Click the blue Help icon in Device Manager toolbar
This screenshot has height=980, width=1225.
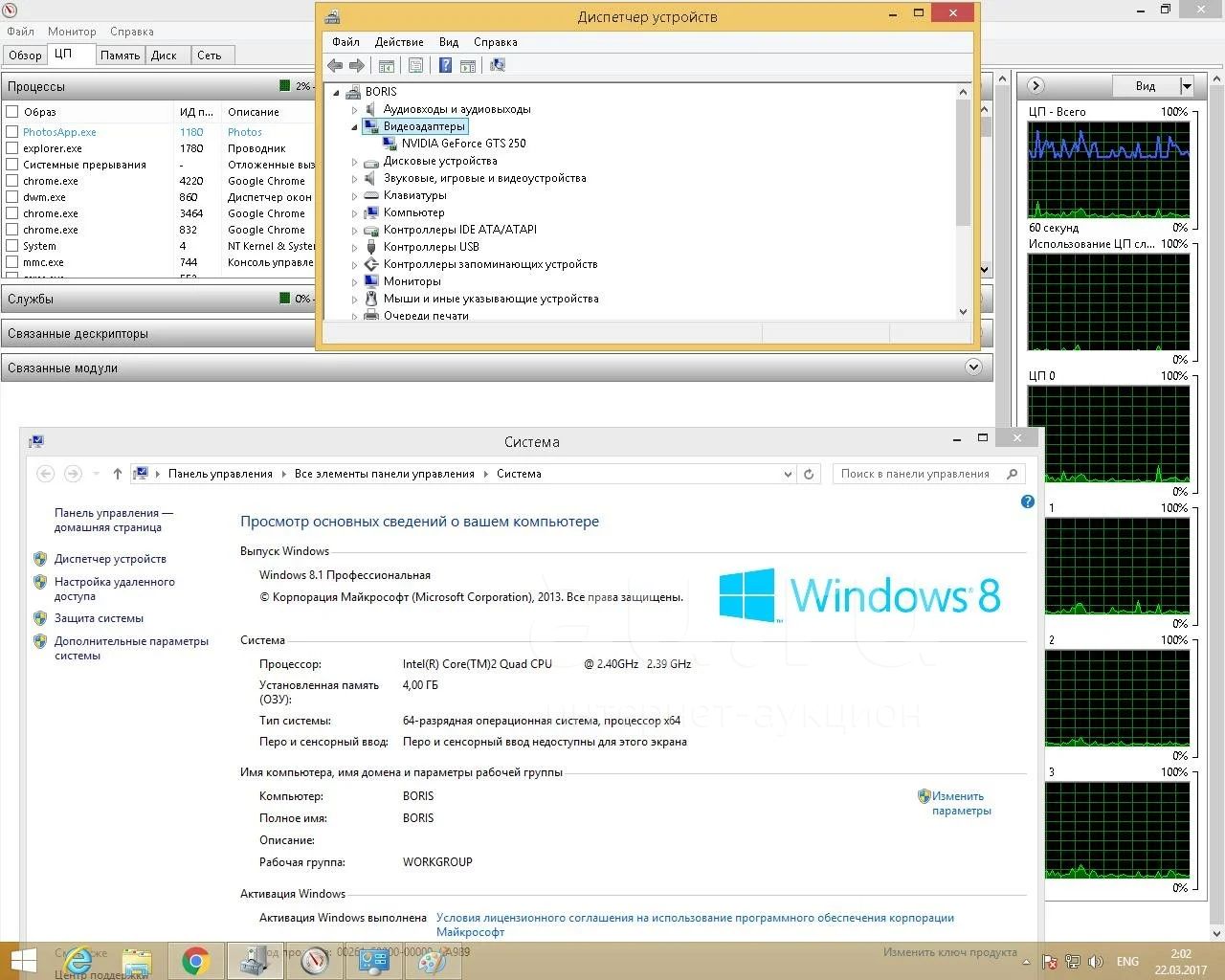[x=446, y=65]
